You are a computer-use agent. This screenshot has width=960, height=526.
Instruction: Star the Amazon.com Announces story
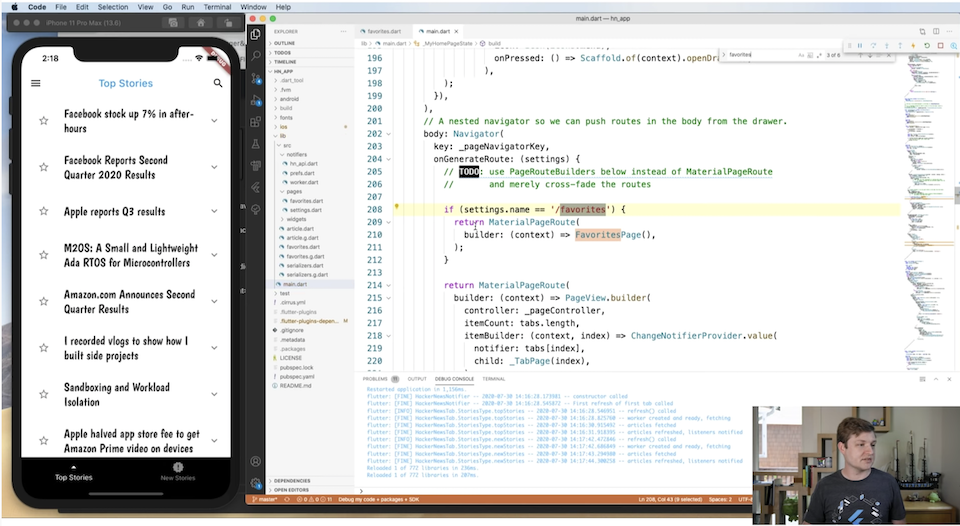click(43, 301)
